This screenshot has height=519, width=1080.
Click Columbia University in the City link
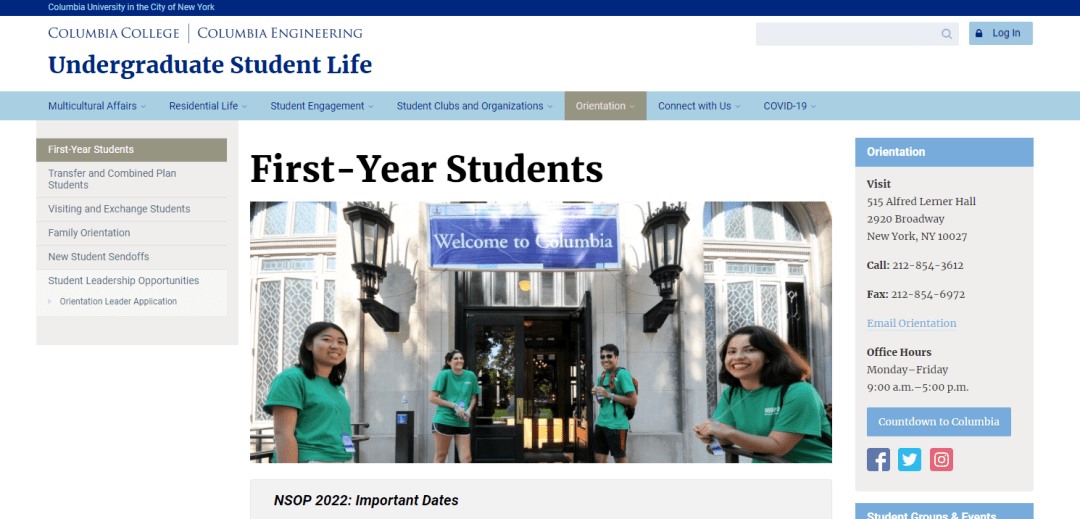point(131,7)
